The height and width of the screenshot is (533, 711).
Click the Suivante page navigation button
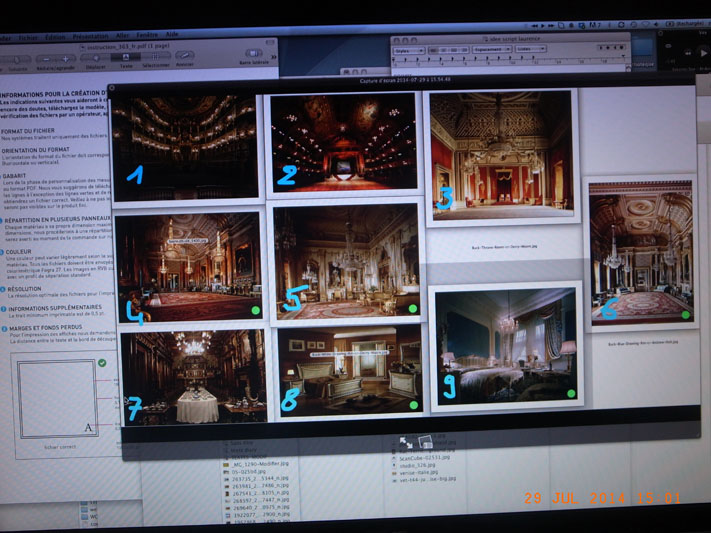[x=17, y=60]
